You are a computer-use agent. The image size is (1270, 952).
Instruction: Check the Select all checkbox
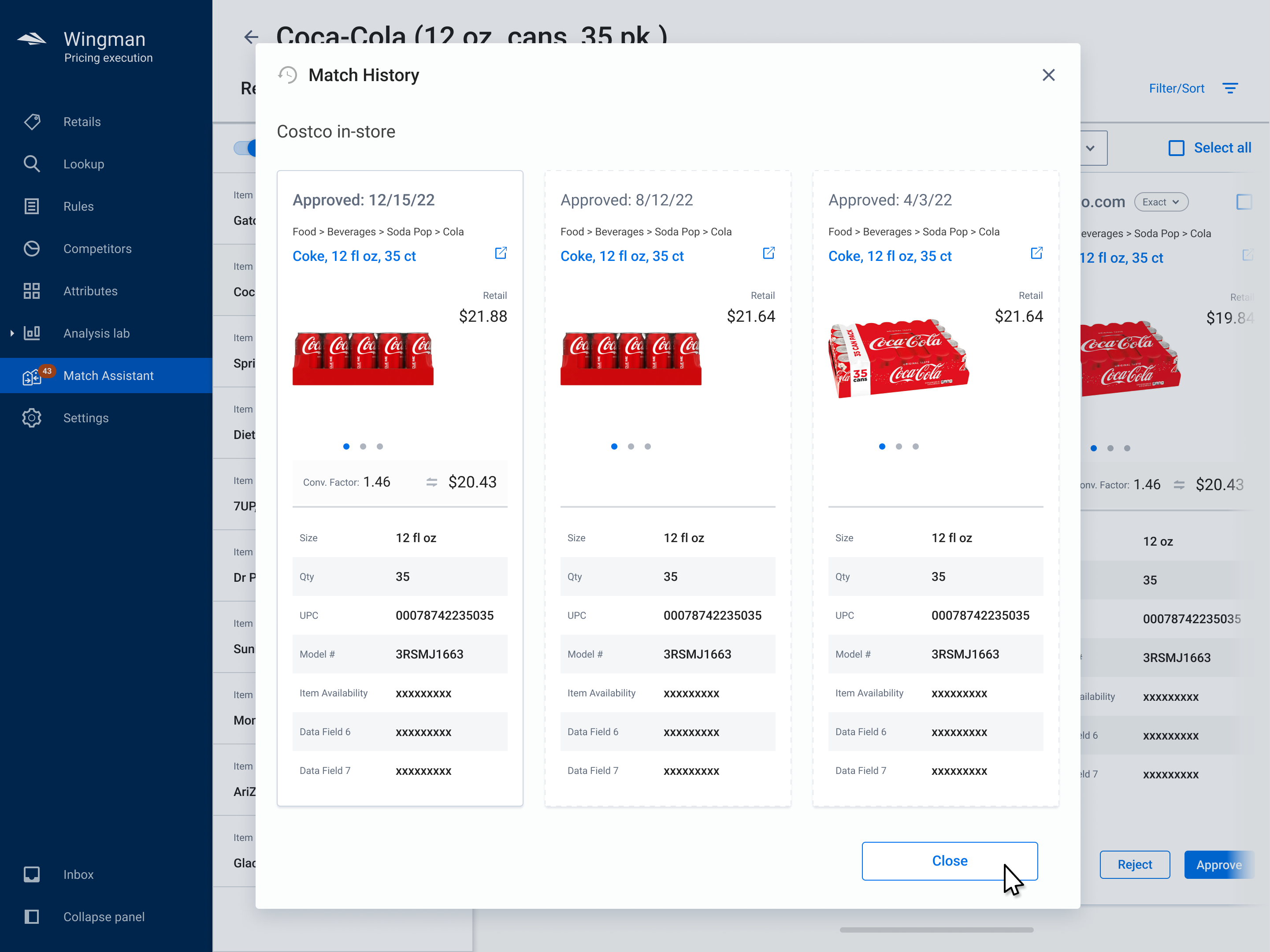pyautogui.click(x=1176, y=148)
